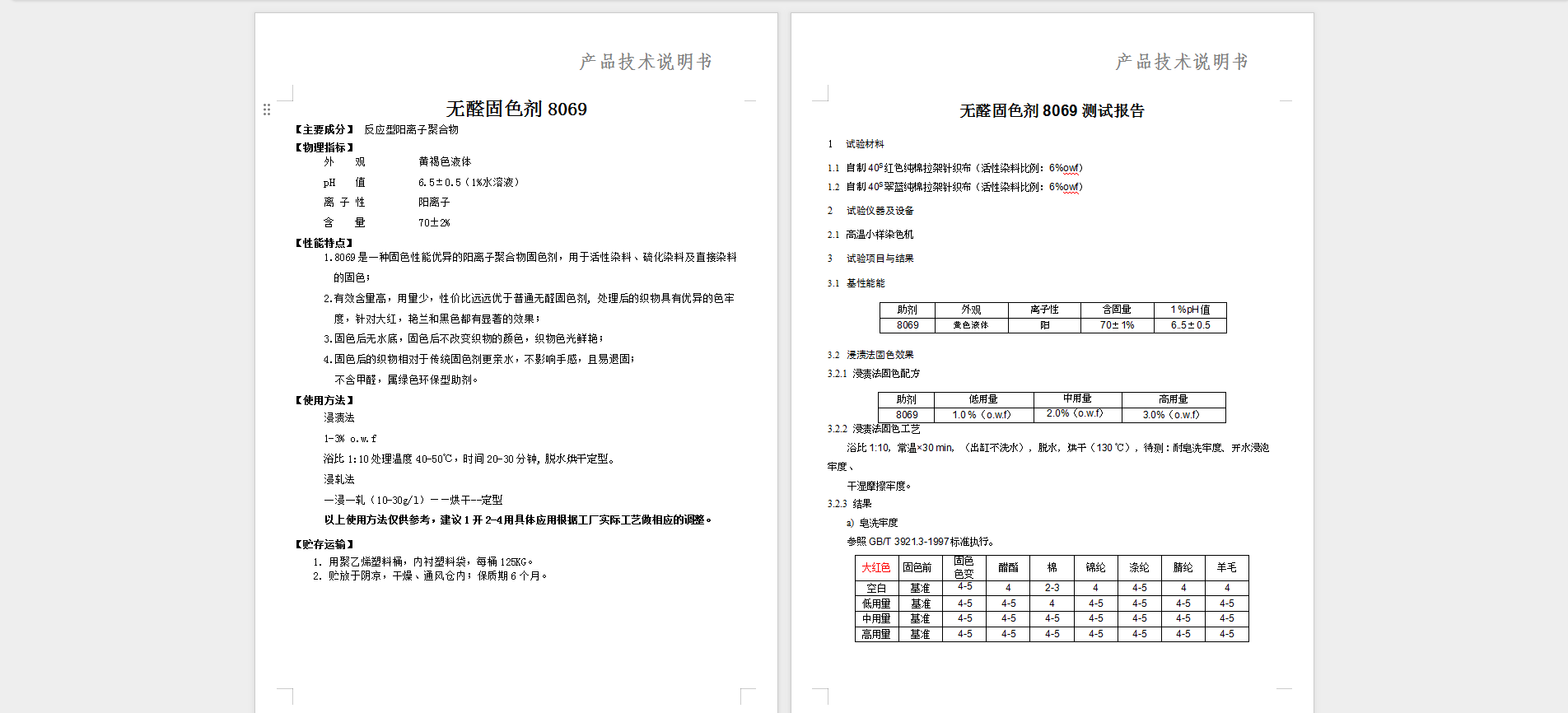The width and height of the screenshot is (1568, 713).
Task: Click the 【主要成分】 section label
Action: [x=324, y=130]
